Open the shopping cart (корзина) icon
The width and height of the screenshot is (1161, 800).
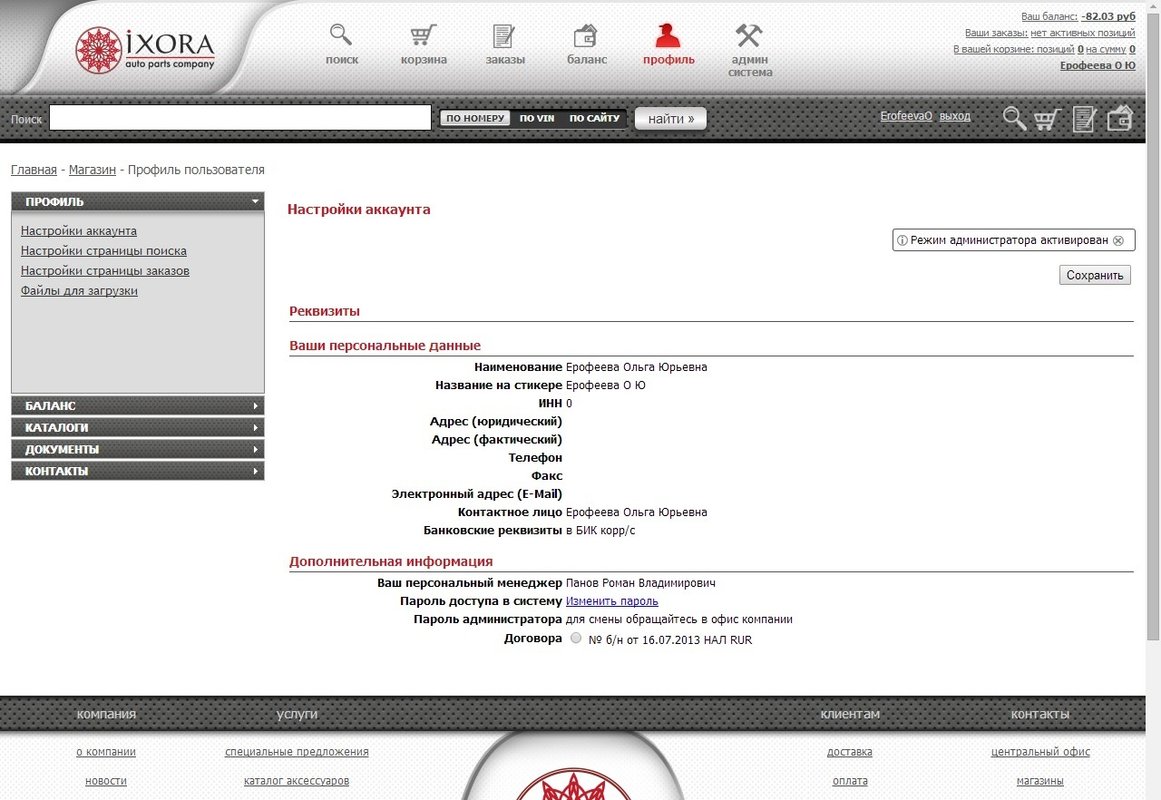pos(424,36)
